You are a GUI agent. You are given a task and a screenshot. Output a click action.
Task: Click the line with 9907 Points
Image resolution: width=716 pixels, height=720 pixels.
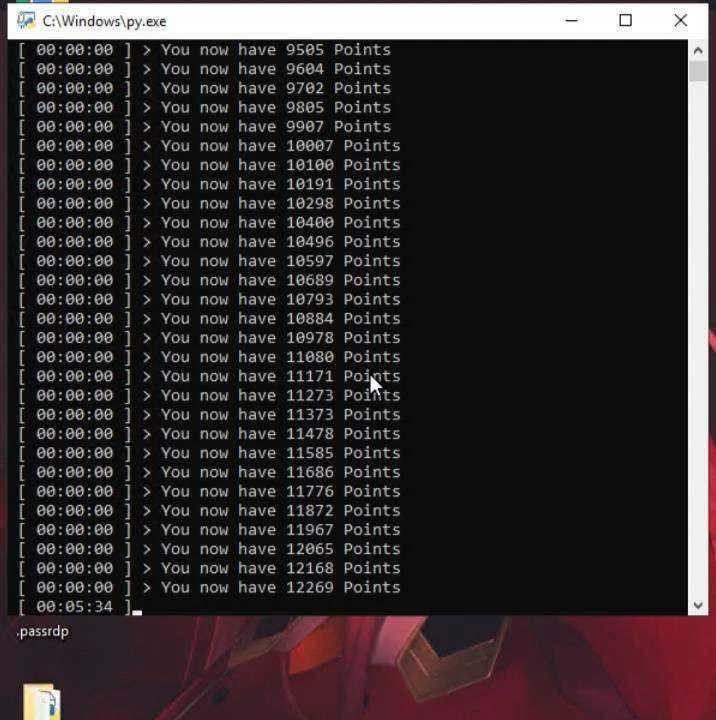(x=204, y=127)
